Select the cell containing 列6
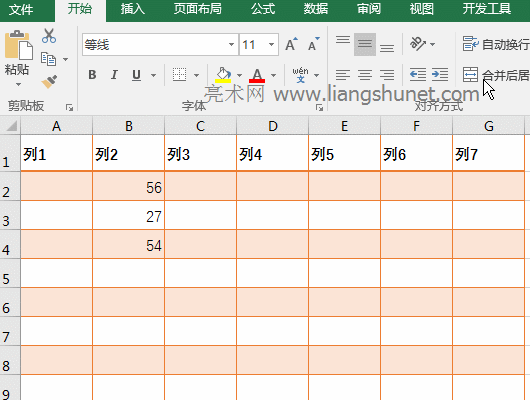This screenshot has width=530, height=400. point(416,153)
